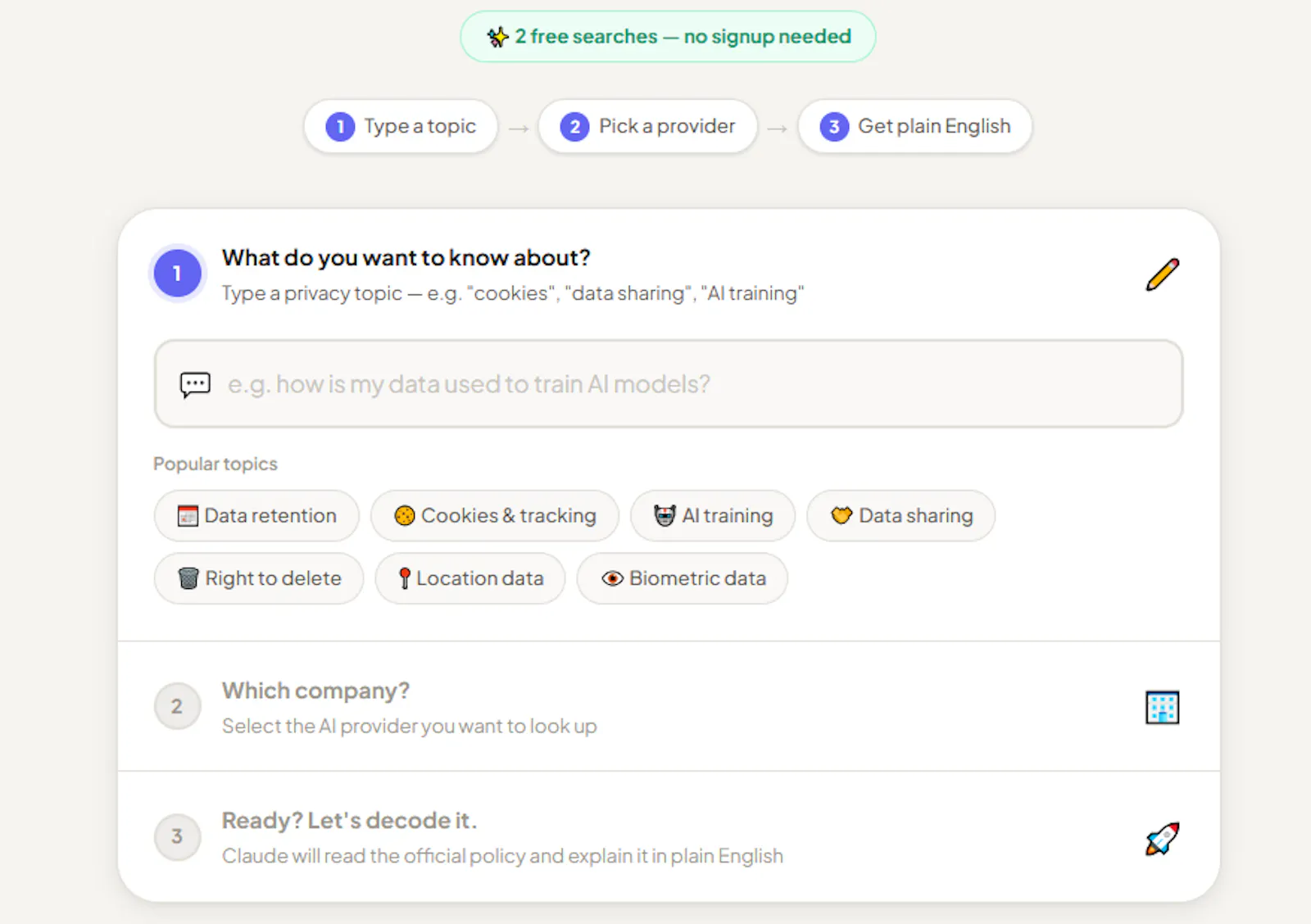Viewport: 1311px width, 924px height.
Task: Click the 2 free searches banner
Action: pos(668,37)
